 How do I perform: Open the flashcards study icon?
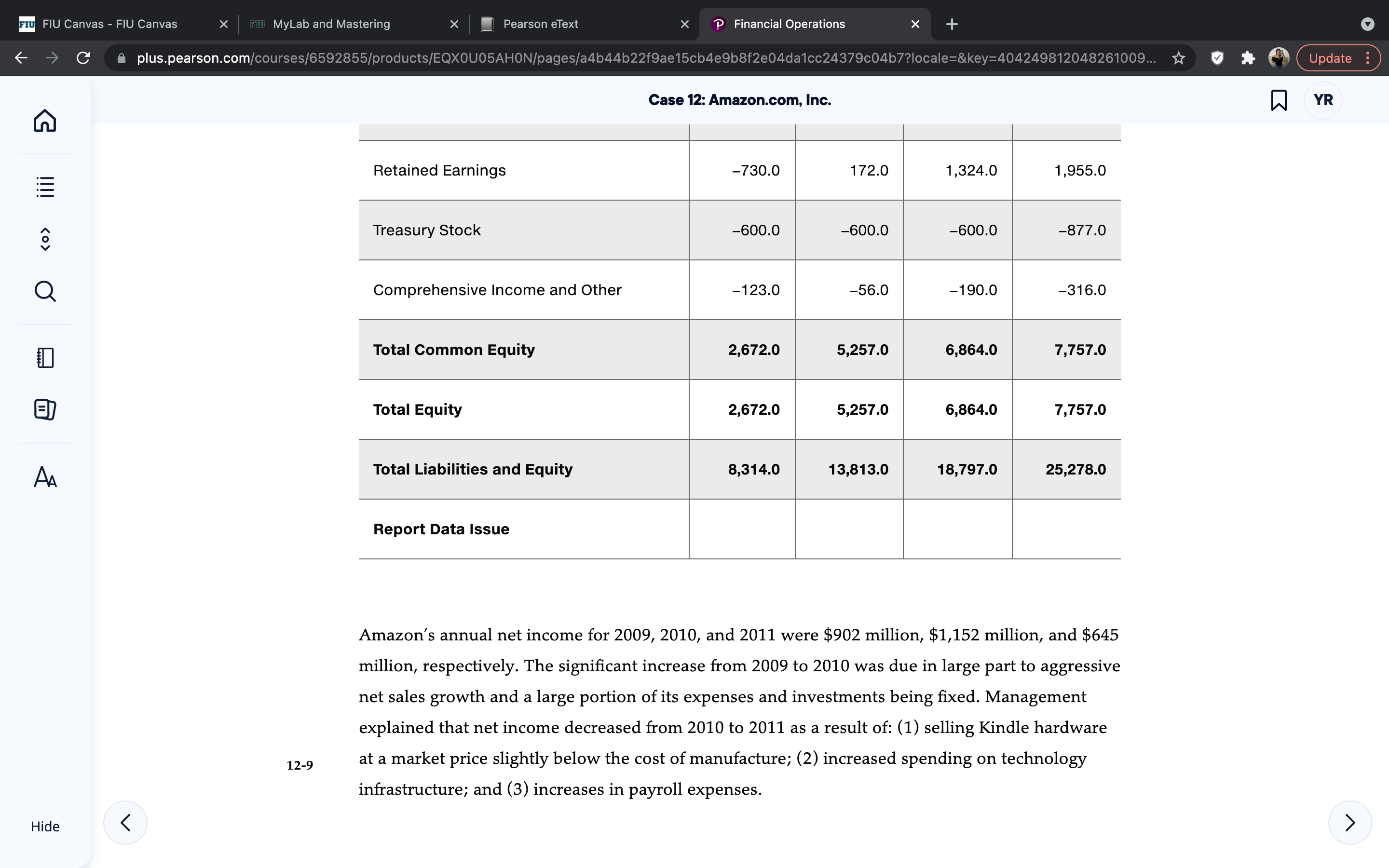[x=45, y=409]
